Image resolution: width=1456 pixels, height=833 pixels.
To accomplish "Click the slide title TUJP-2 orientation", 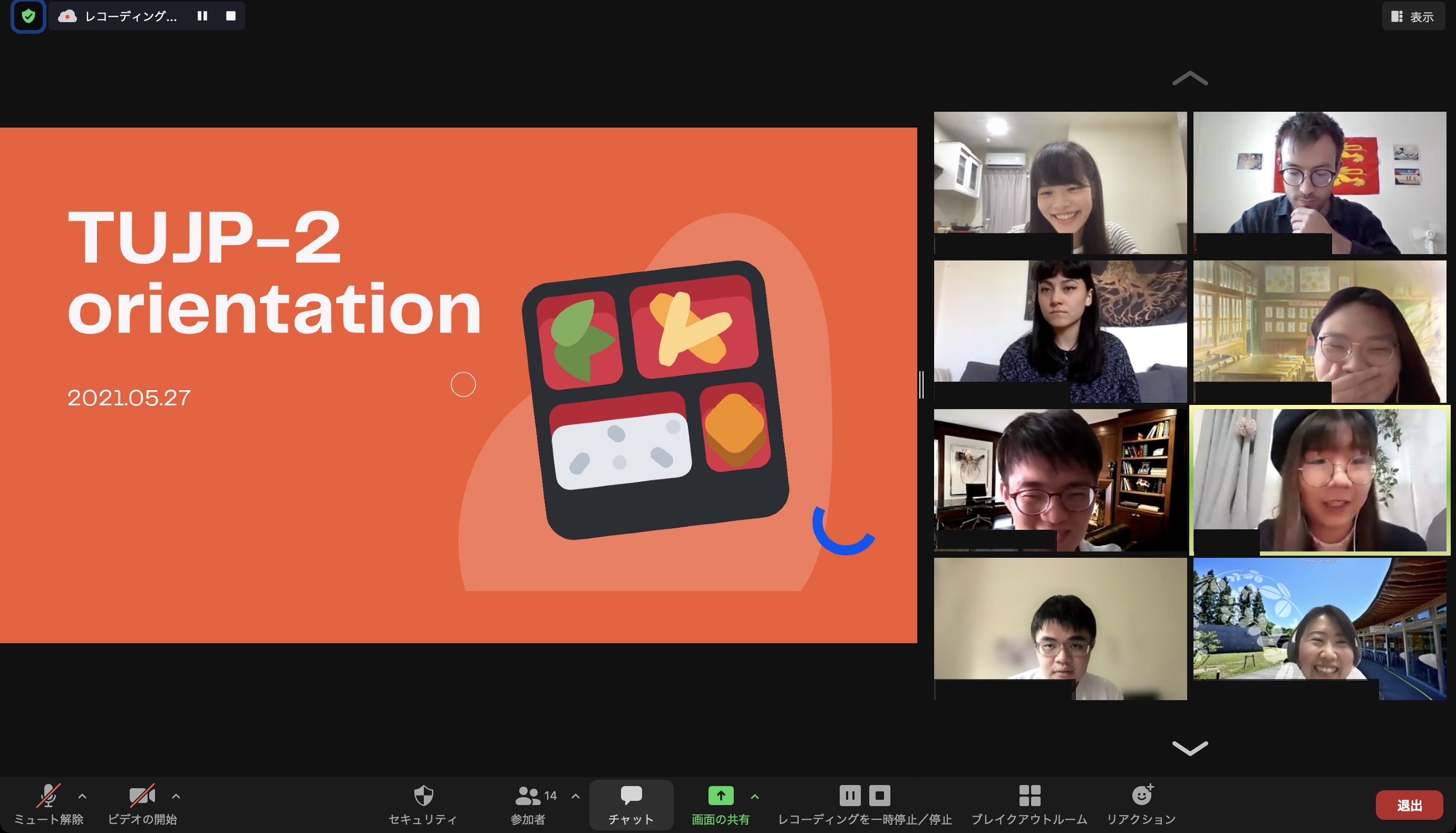I will coord(275,272).
